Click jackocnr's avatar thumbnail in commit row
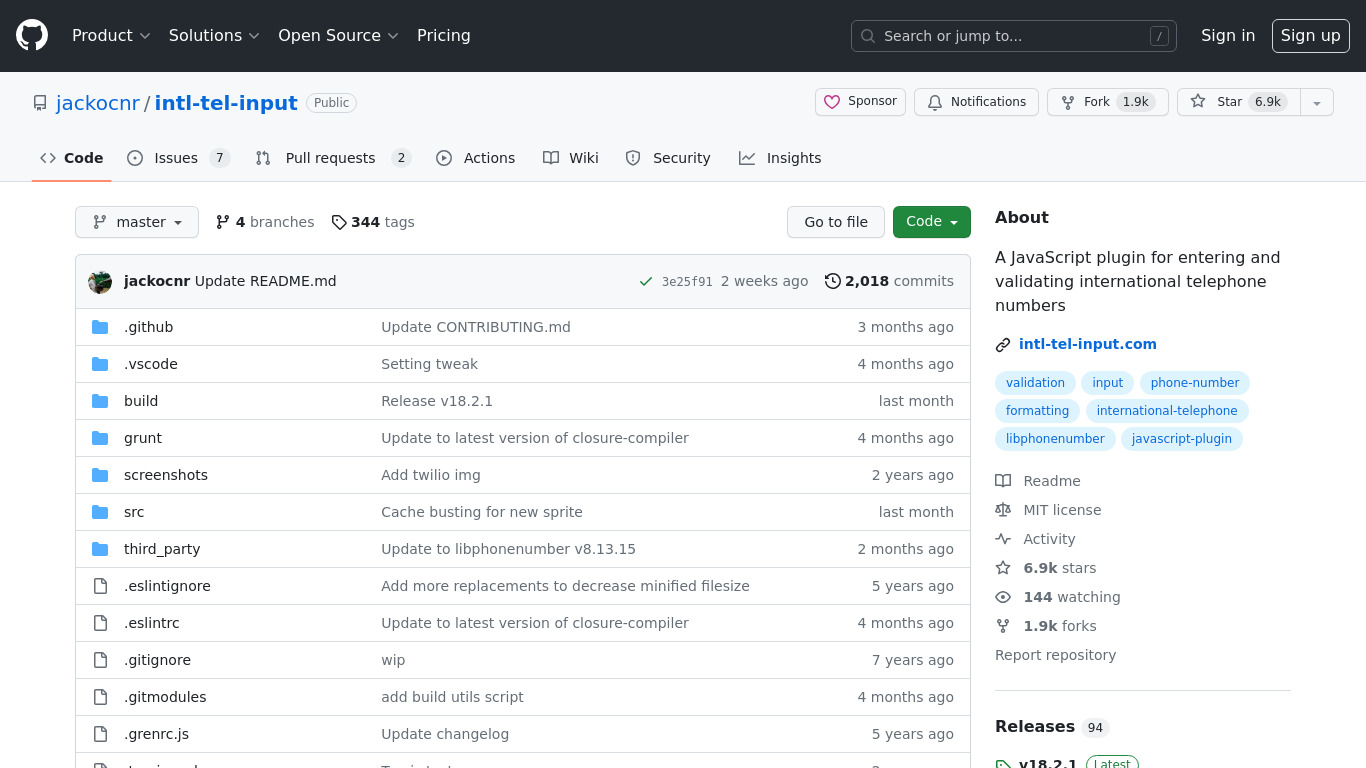Viewport: 1366px width, 768px height. [100, 282]
